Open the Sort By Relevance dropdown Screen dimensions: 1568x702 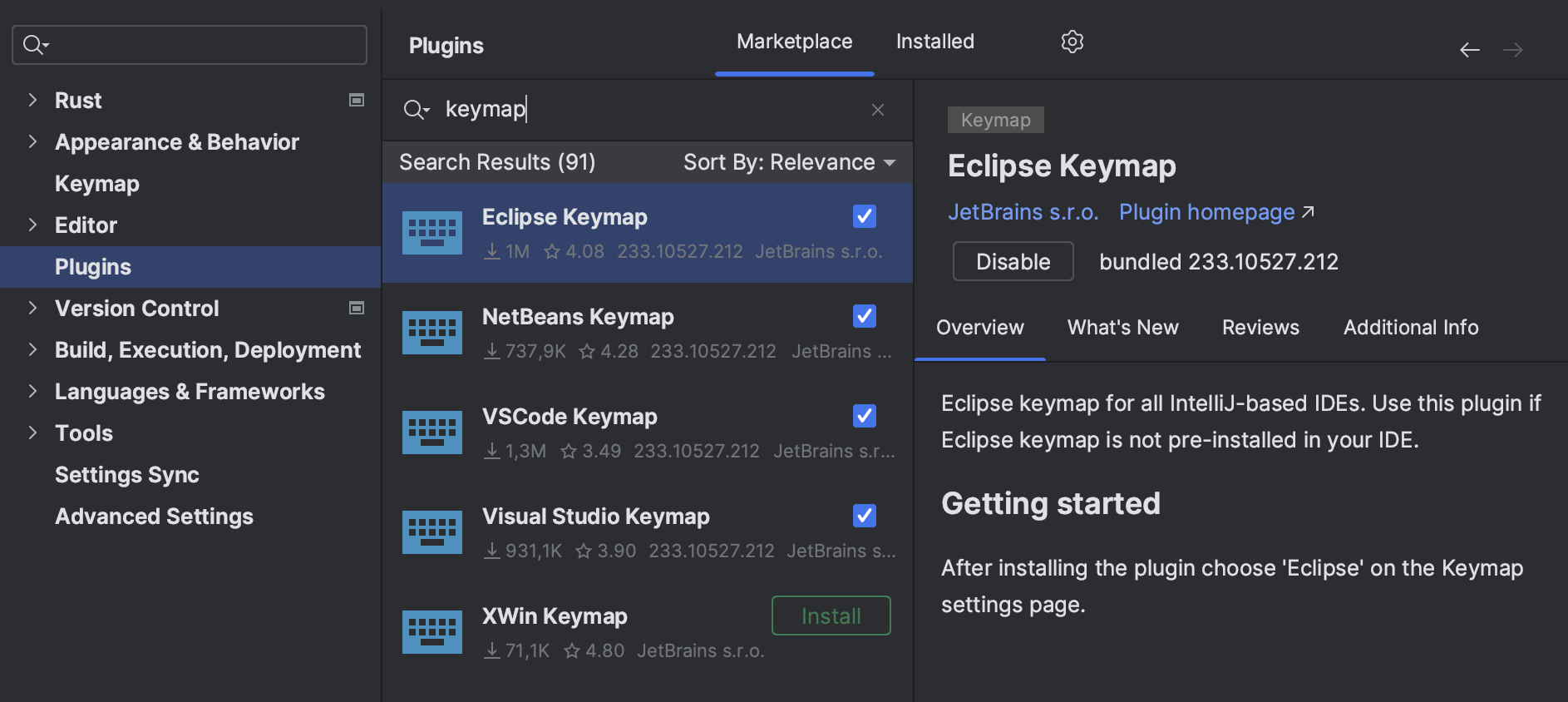point(789,162)
